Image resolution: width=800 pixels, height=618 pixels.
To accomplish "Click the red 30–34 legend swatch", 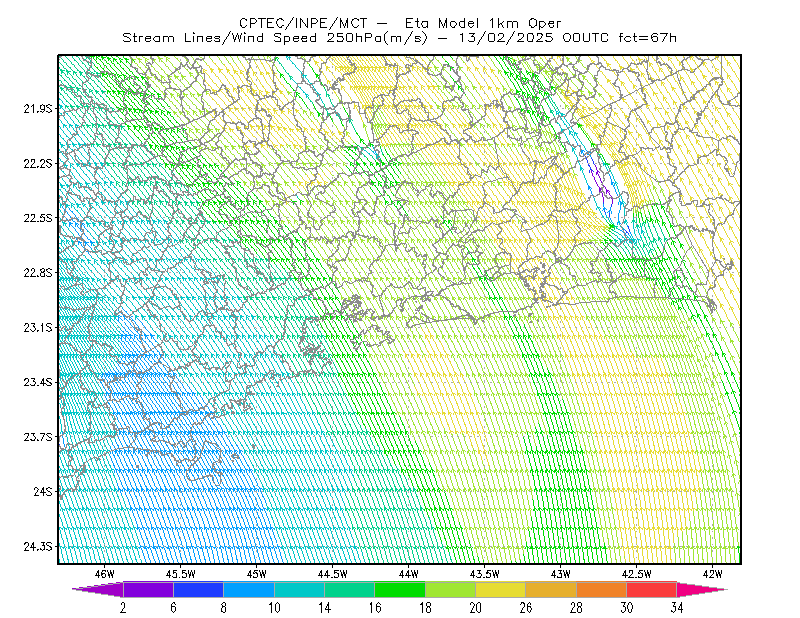I will (652, 589).
